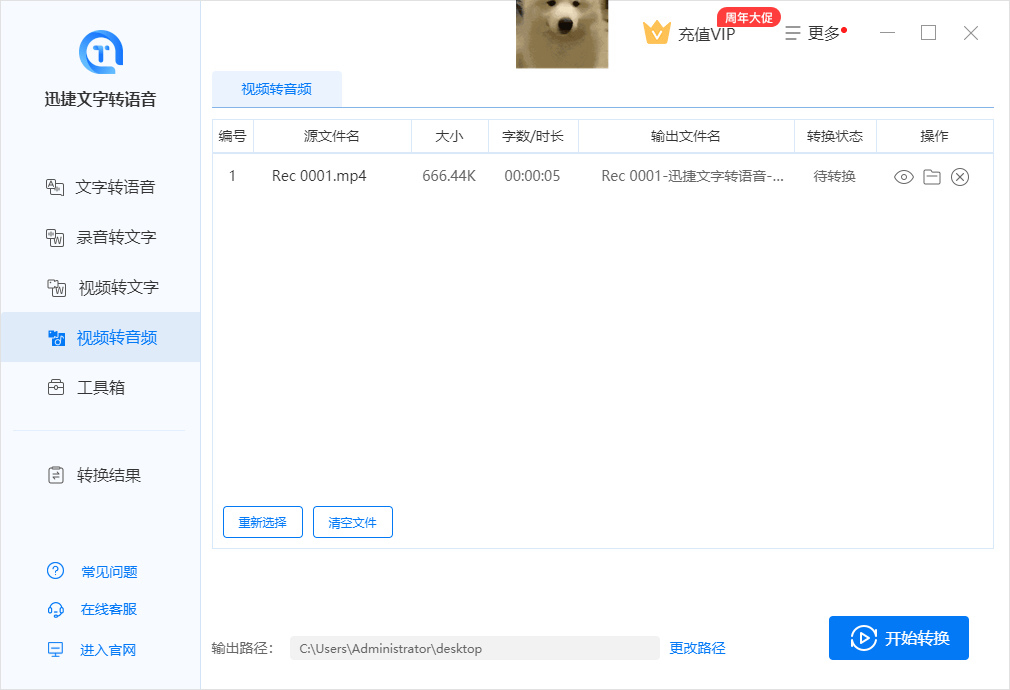
Task: Open the 更多 menu
Action: [x=815, y=33]
